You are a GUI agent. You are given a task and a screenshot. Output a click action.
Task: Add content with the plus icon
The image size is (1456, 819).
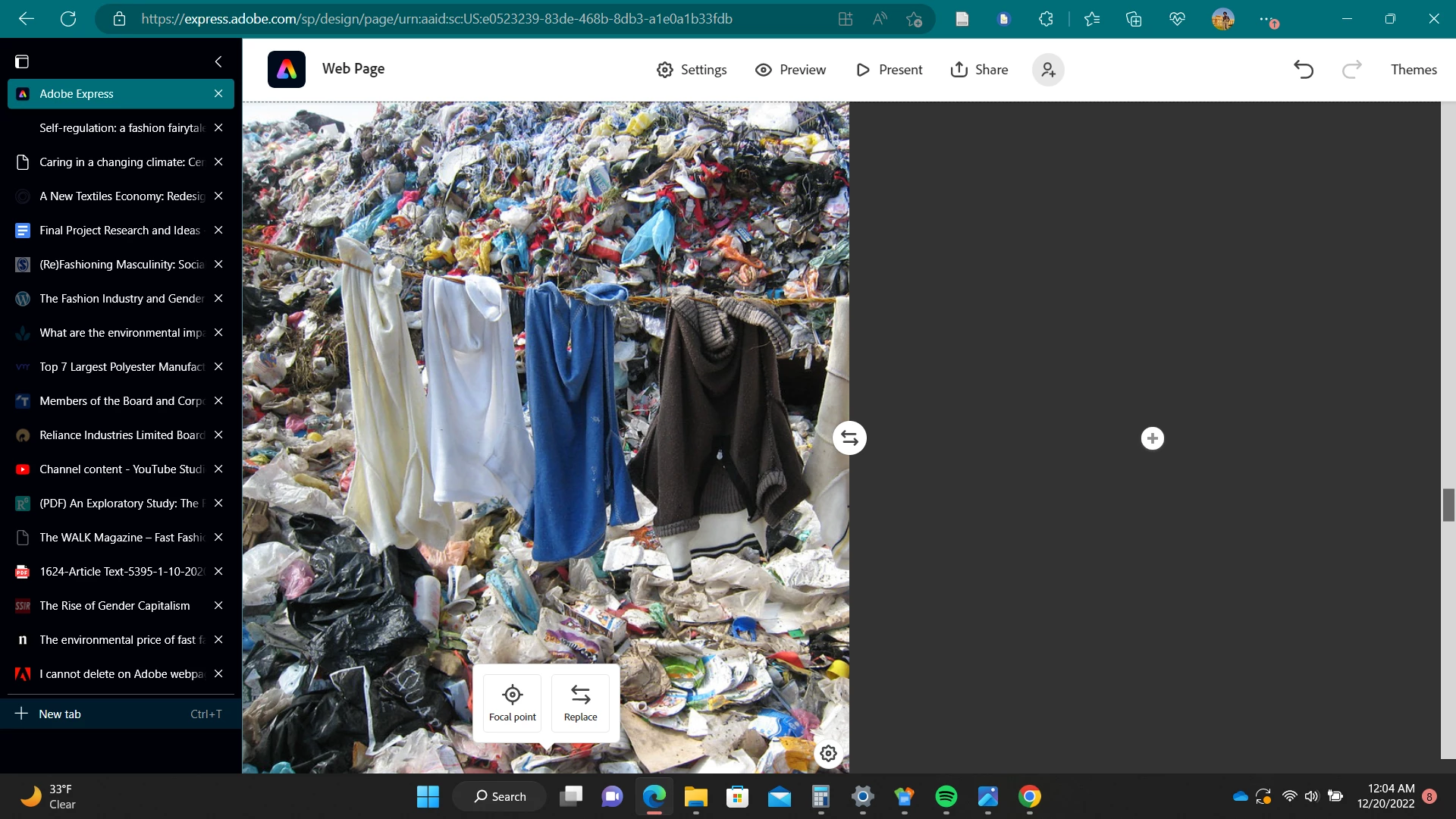point(1152,438)
